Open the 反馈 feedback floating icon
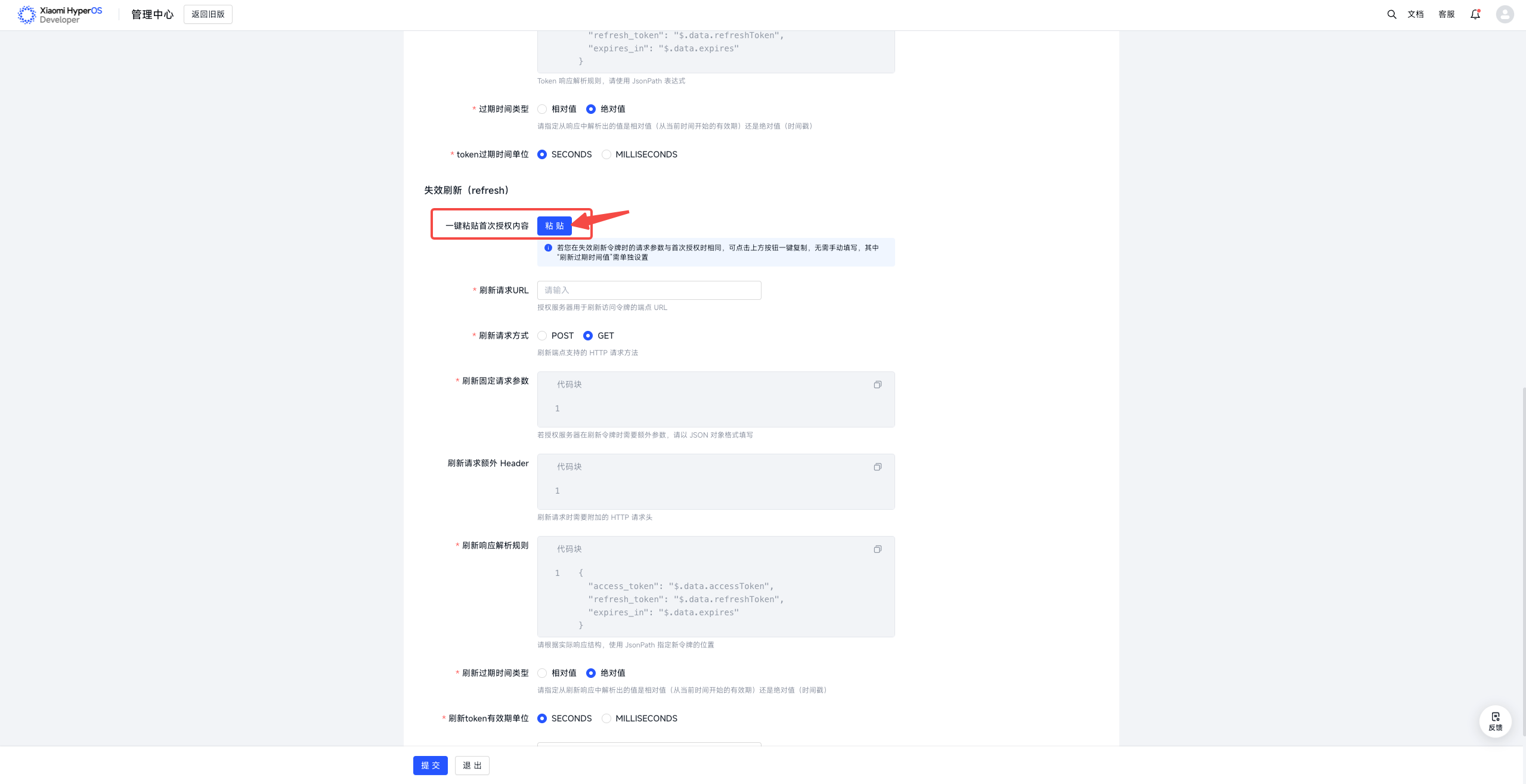 (1495, 721)
